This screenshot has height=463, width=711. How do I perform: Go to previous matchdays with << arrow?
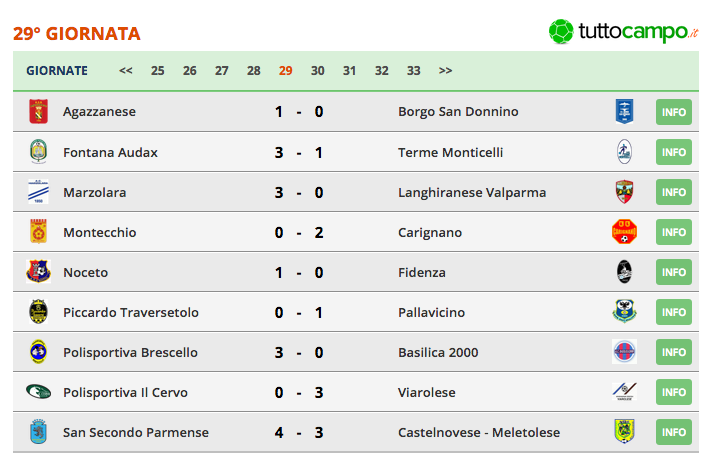tap(126, 71)
